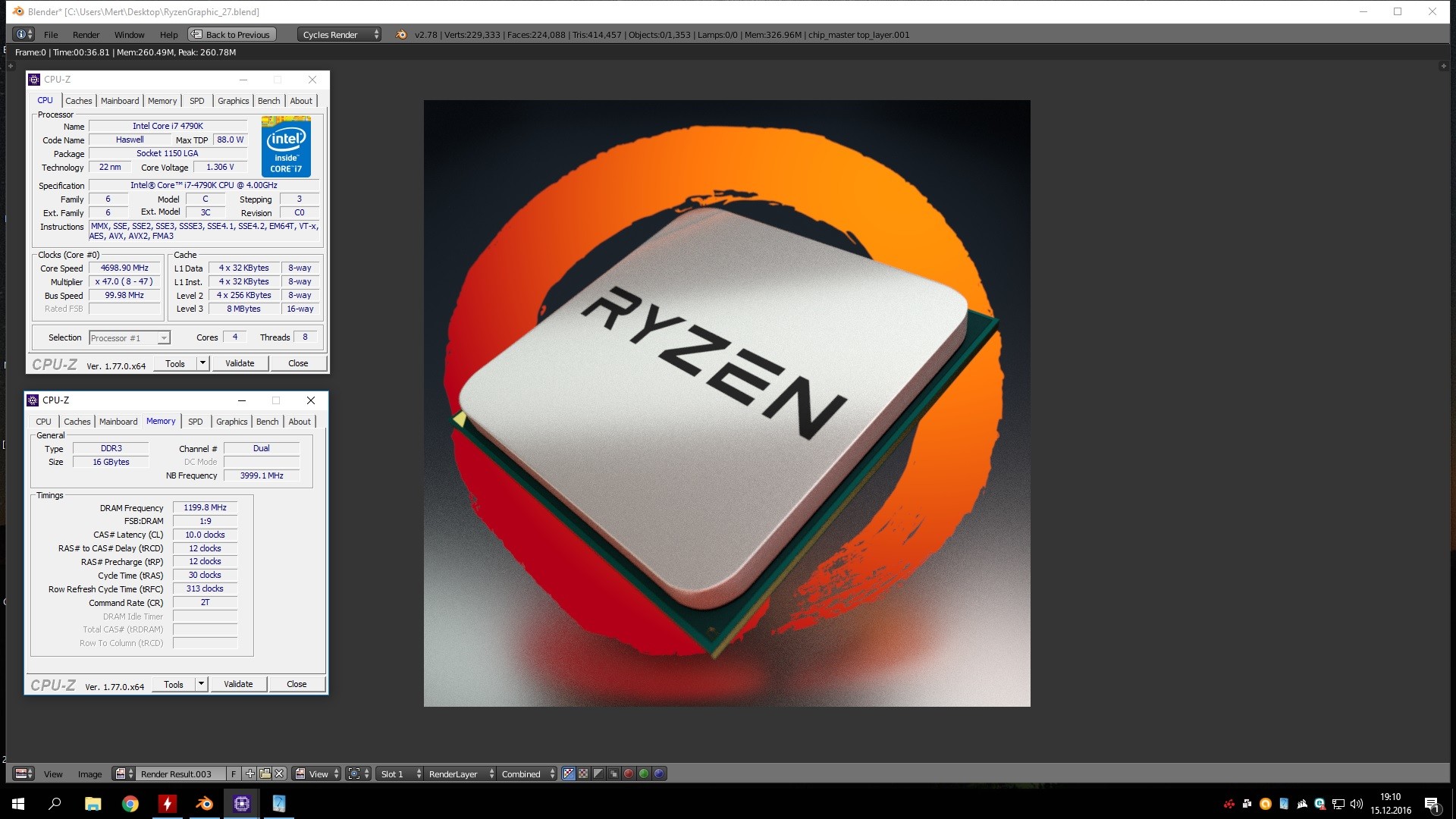Image resolution: width=1456 pixels, height=819 pixels.
Task: Click the rendered Ryzen chip image
Action: pos(726,403)
